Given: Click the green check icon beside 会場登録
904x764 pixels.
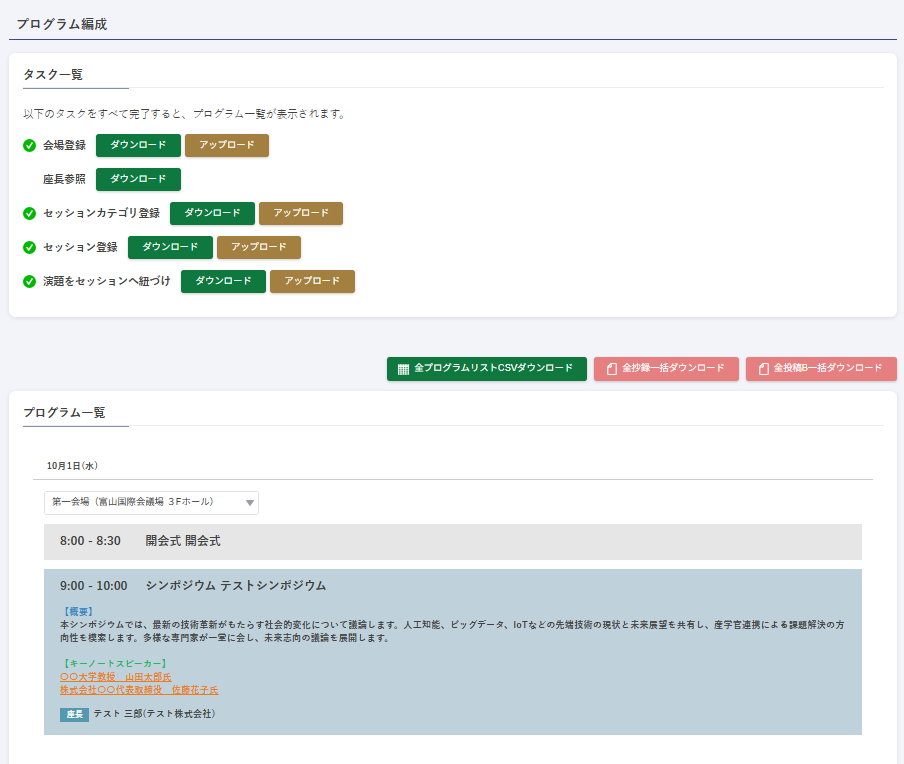Looking at the screenshot, I should (30, 146).
